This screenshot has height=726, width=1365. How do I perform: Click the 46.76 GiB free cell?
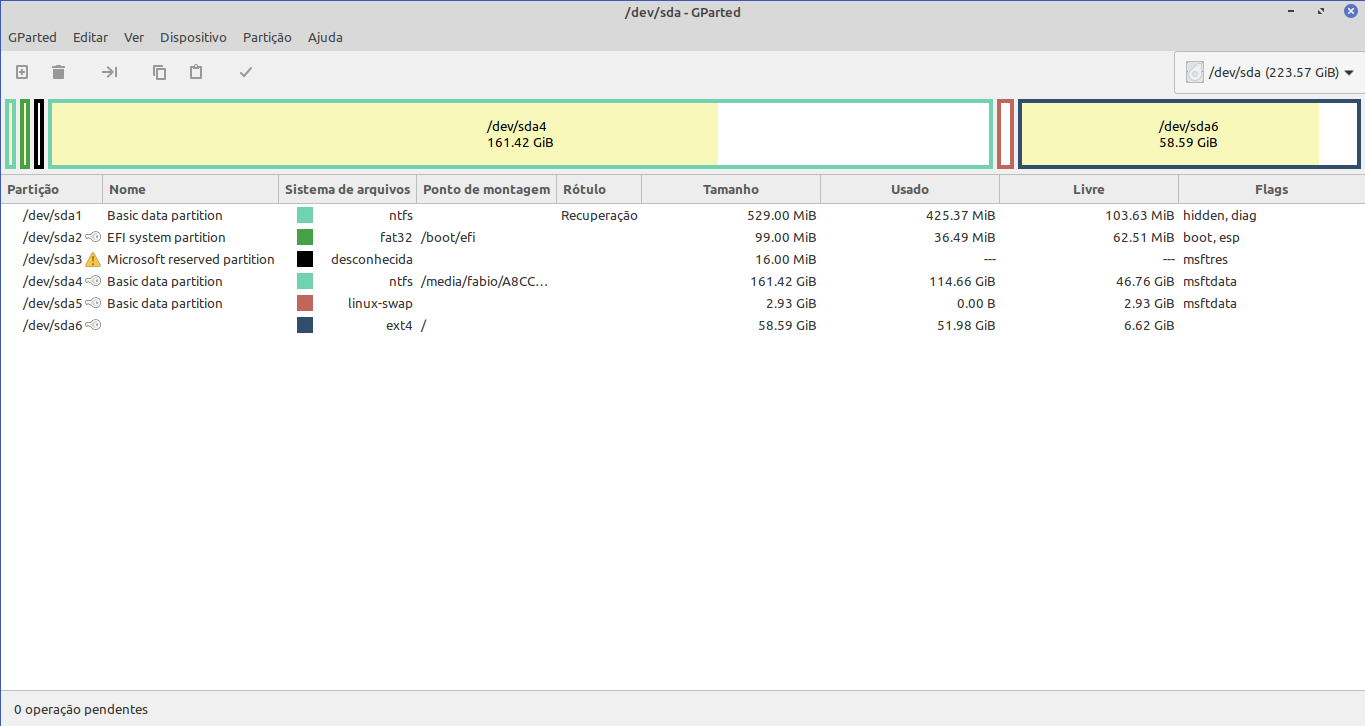pyautogui.click(x=1145, y=281)
